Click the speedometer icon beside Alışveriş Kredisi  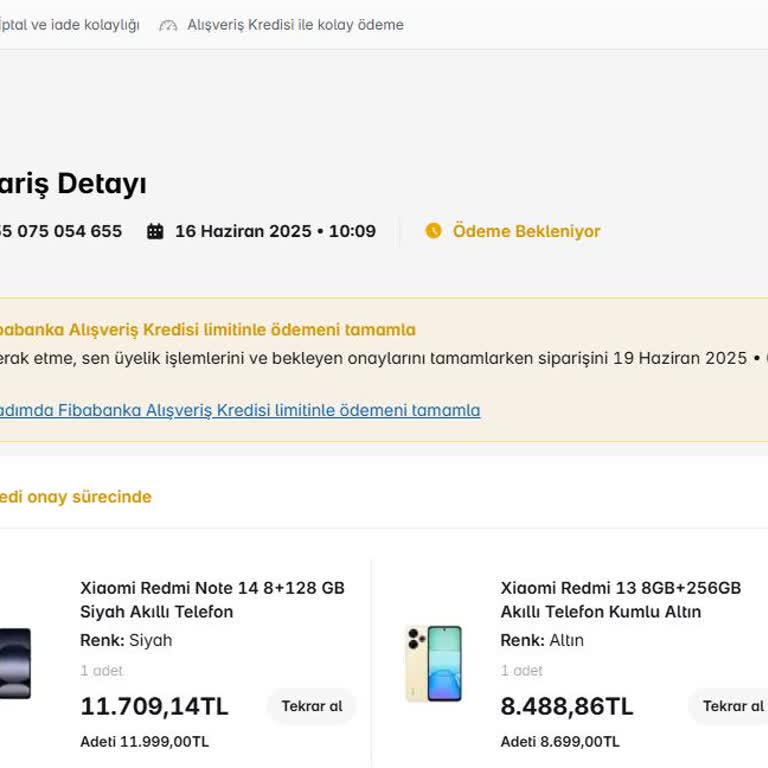point(168,25)
